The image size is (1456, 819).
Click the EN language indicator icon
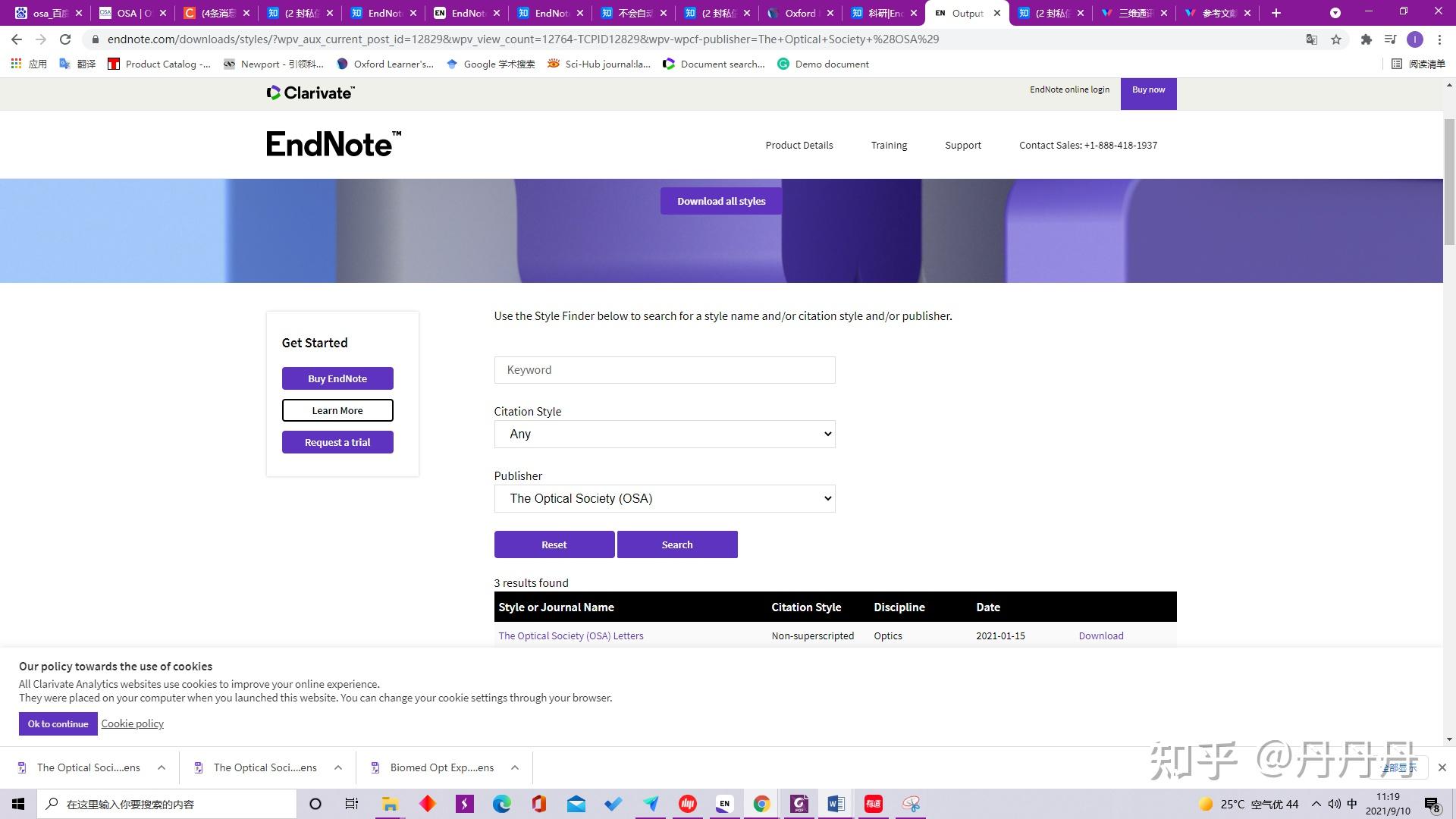[724, 803]
